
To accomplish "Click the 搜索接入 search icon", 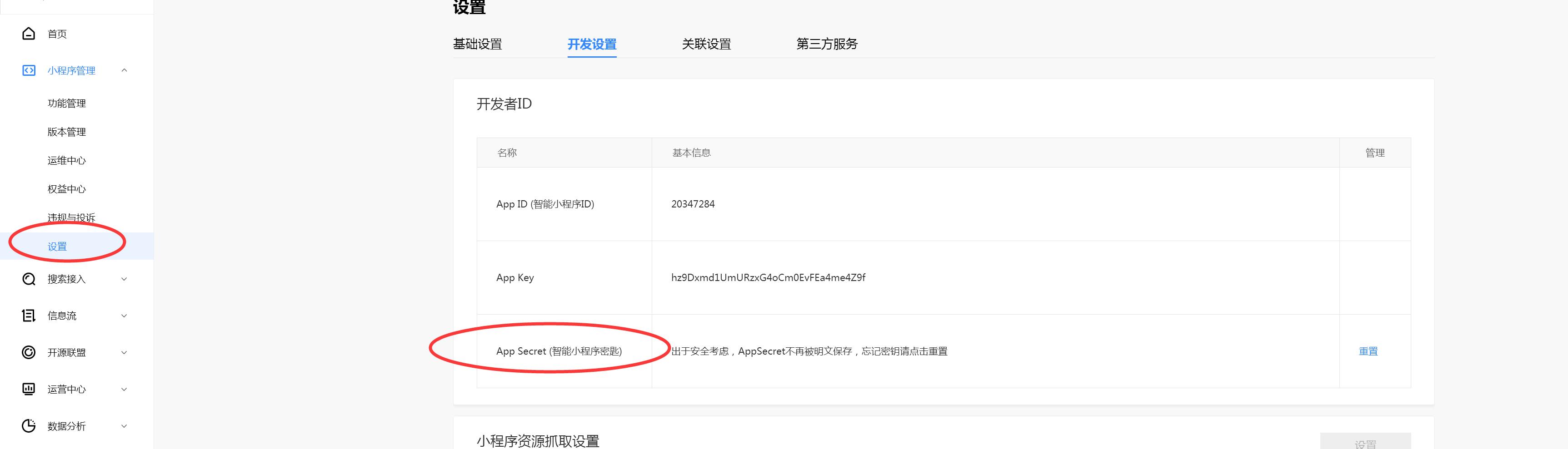I will point(29,279).
